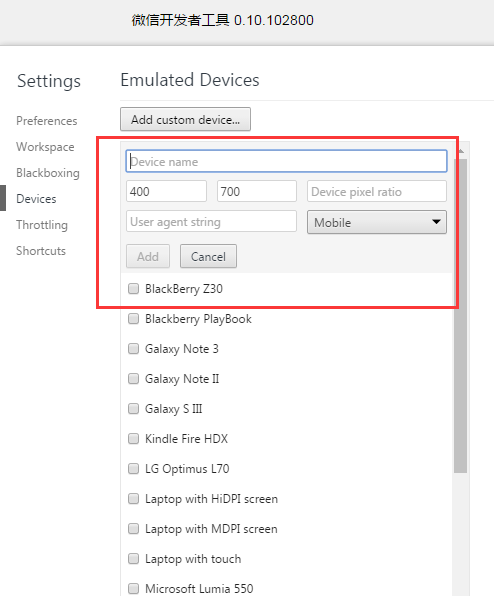494x596 pixels.
Task: Switch to the Throttling settings tab
Action: 42,225
